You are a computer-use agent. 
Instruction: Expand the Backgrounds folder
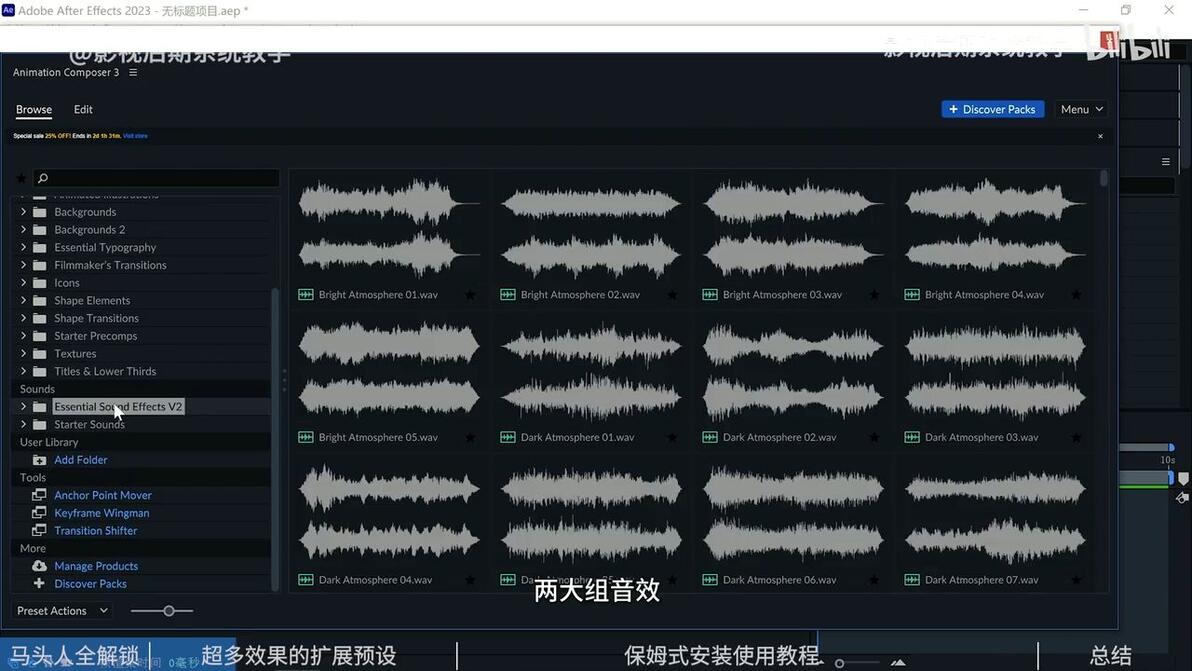[x=23, y=212]
